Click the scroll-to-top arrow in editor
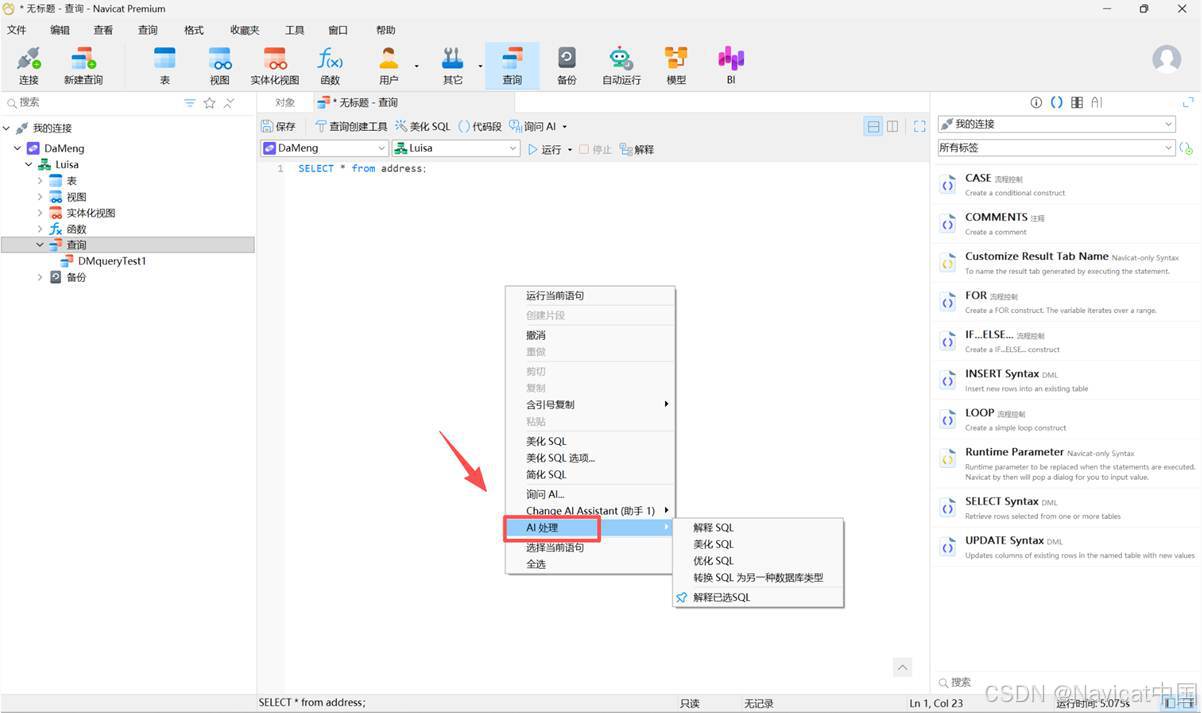1202x713 pixels. tap(902, 667)
